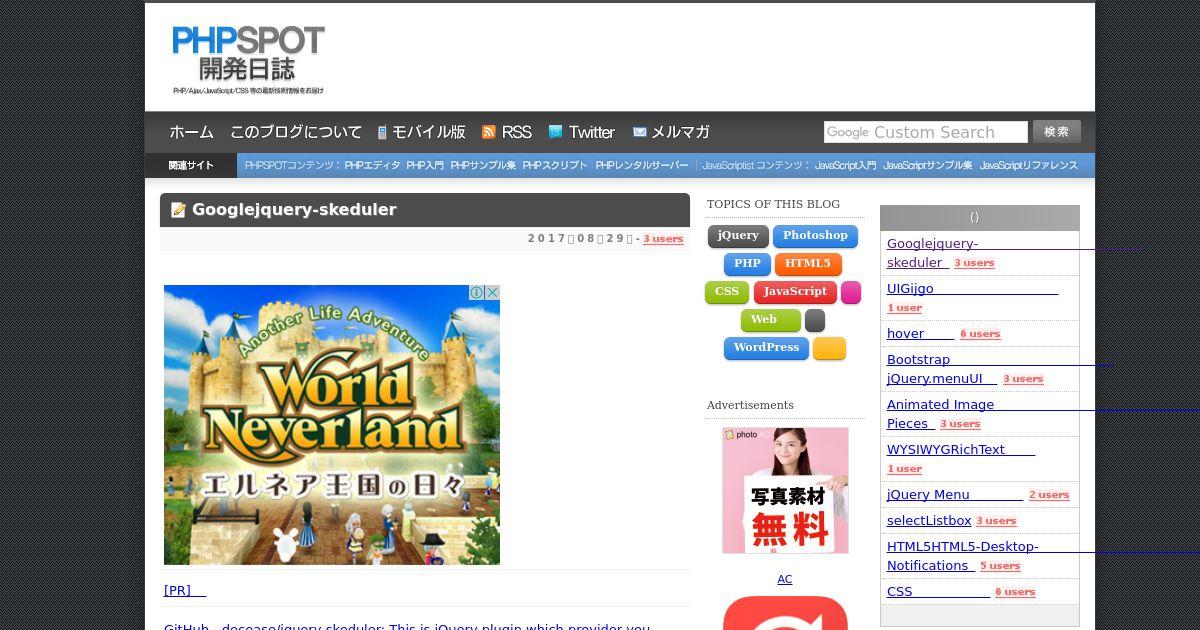Open PHPレンタルサーバー in the blue subnav
Screen dimensions: 1200x630
point(642,166)
